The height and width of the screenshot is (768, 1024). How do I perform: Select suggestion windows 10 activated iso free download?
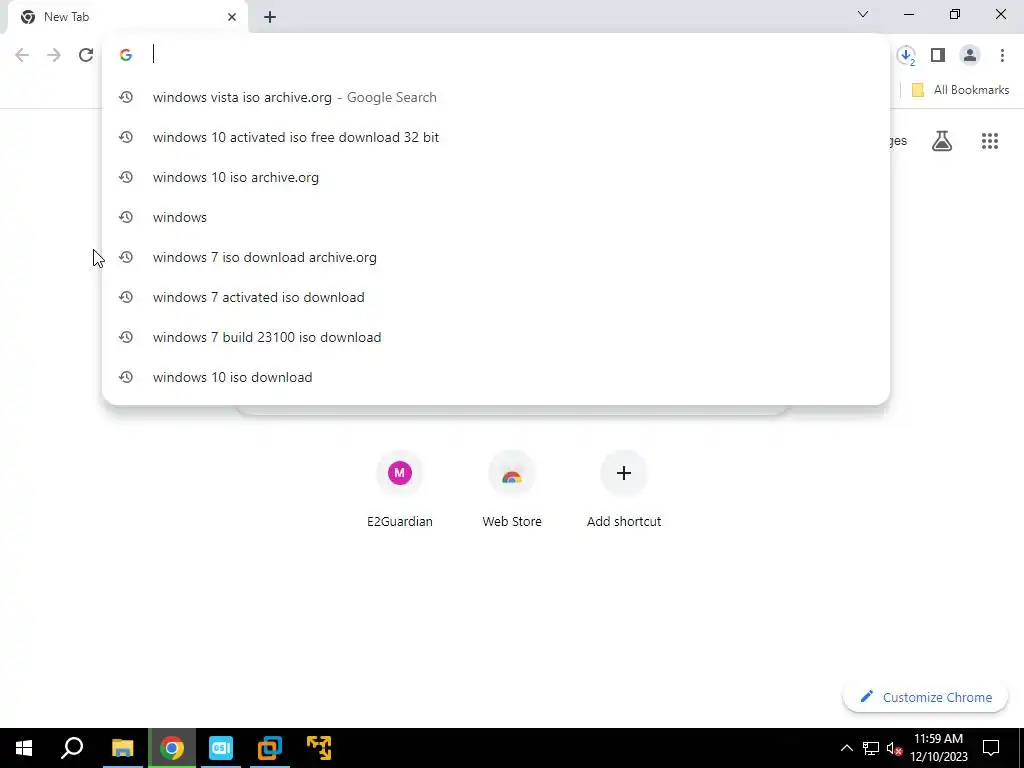496,137
